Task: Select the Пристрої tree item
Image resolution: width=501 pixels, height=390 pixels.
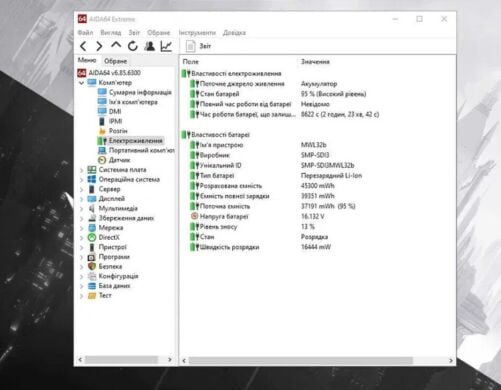Action: click(113, 247)
